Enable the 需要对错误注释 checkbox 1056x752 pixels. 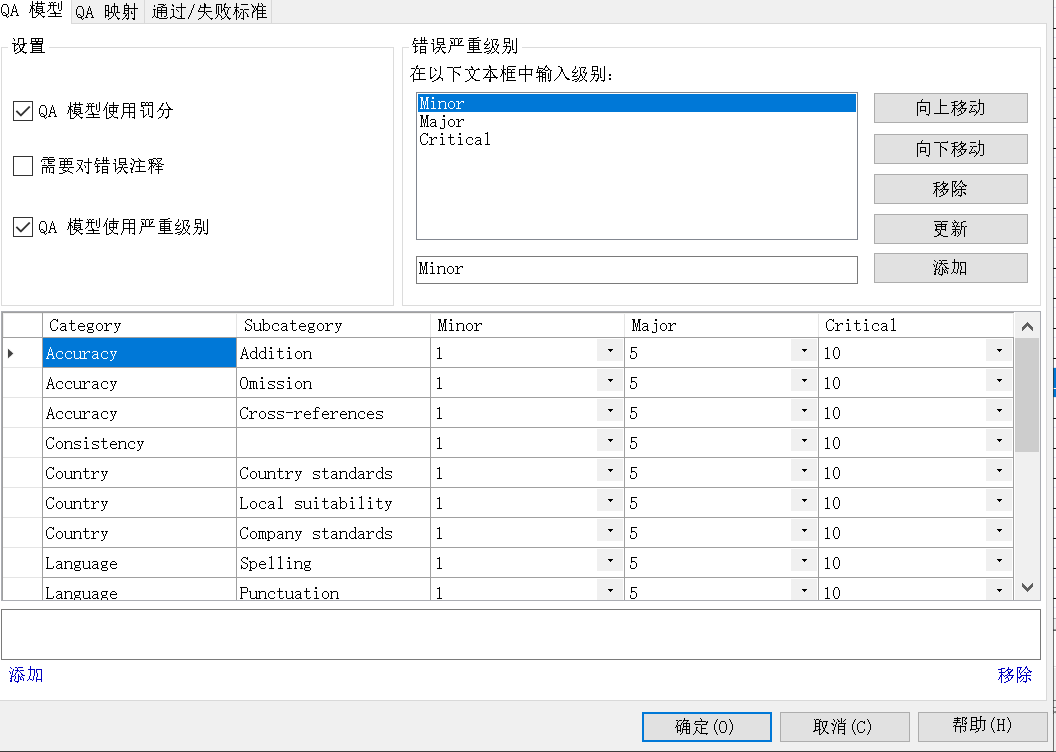coord(23,166)
